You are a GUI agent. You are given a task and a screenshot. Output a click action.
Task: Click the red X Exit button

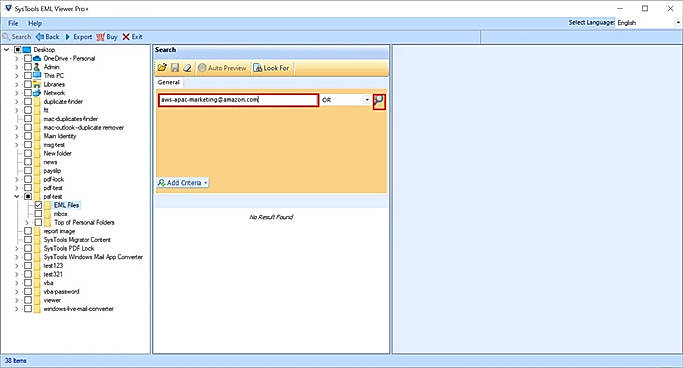tap(132, 37)
